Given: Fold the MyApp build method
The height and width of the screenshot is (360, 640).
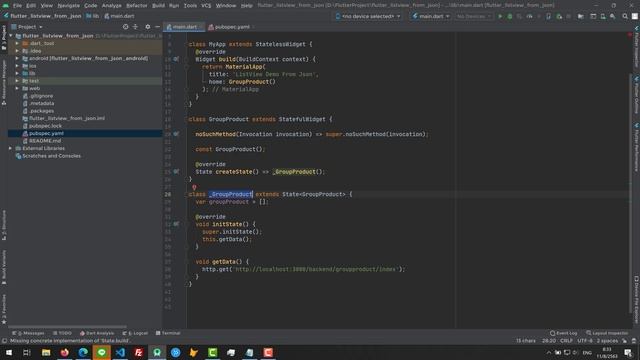Looking at the screenshot, I should (x=187, y=59).
